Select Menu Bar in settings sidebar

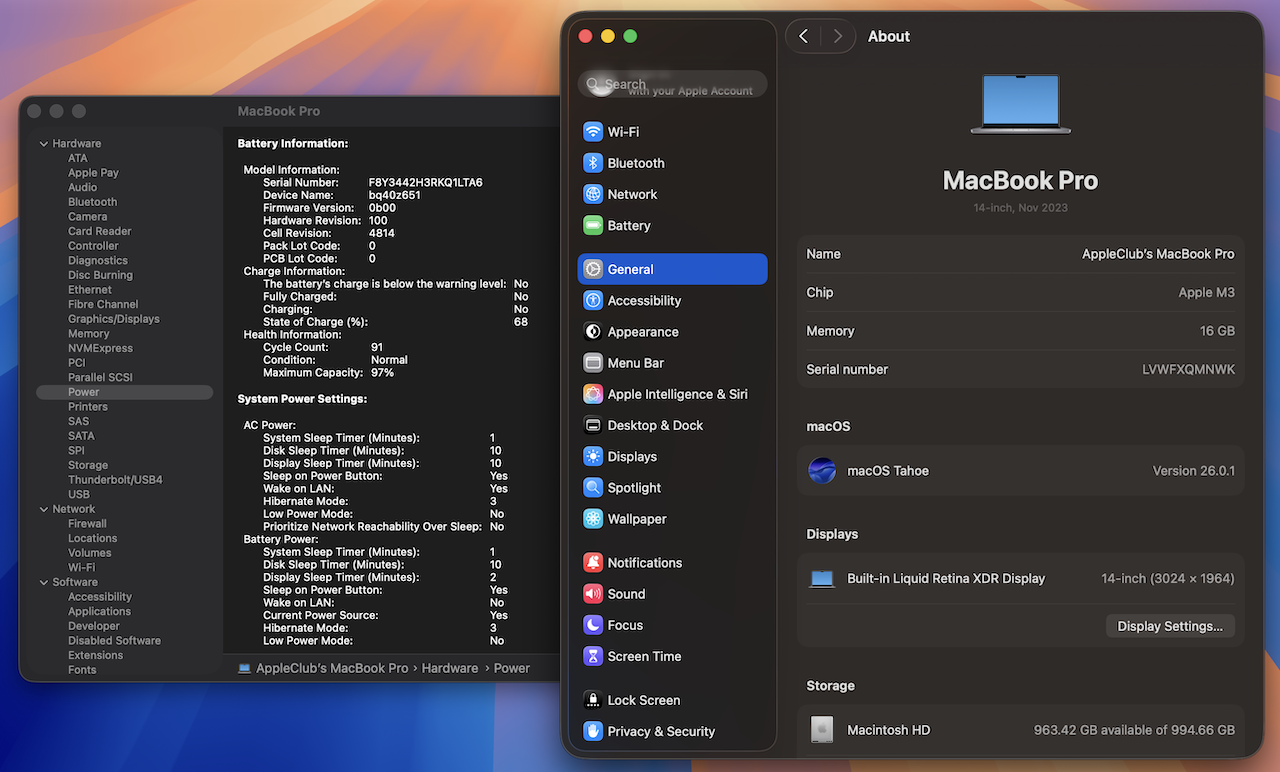pos(635,364)
